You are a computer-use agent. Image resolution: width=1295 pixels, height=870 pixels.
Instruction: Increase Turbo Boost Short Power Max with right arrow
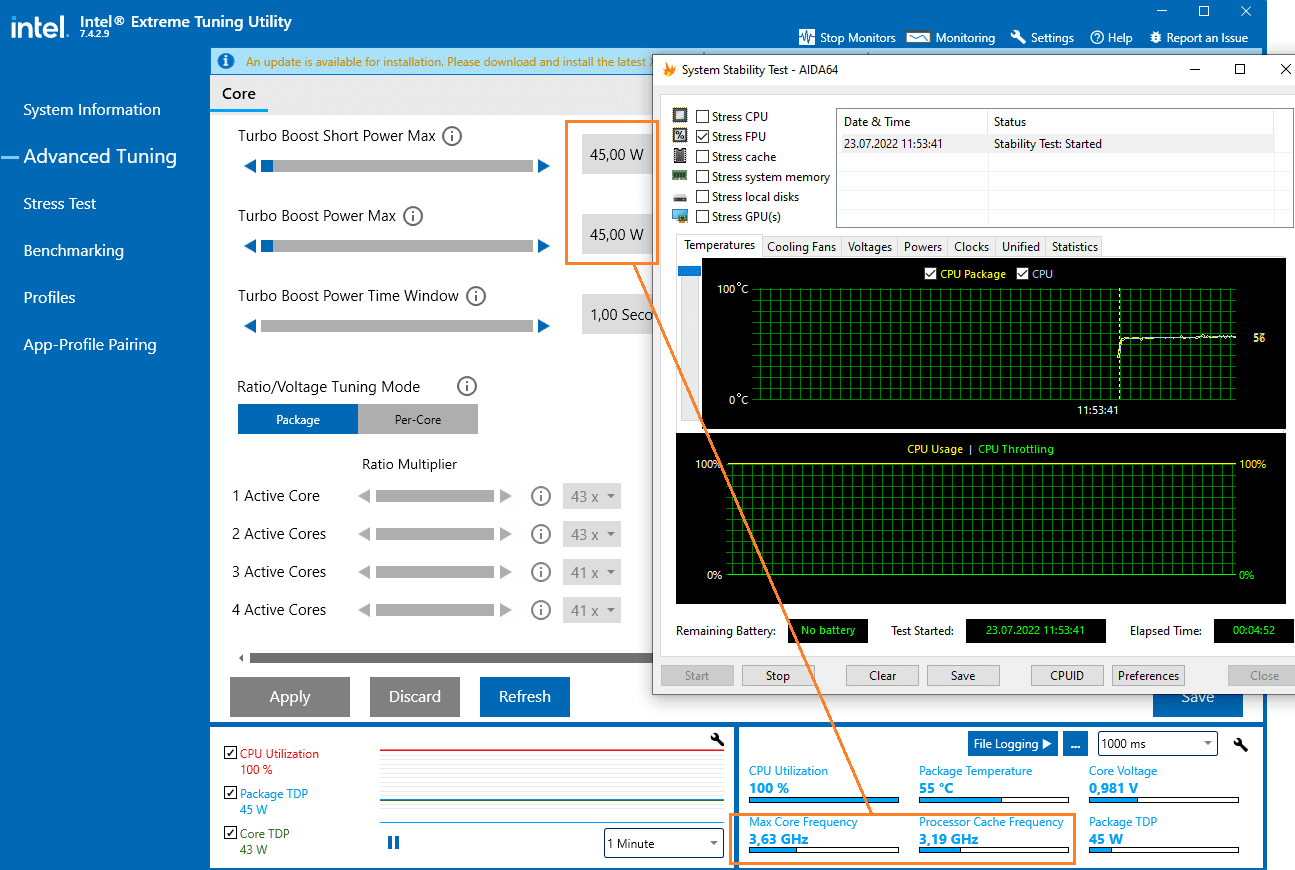coord(544,166)
